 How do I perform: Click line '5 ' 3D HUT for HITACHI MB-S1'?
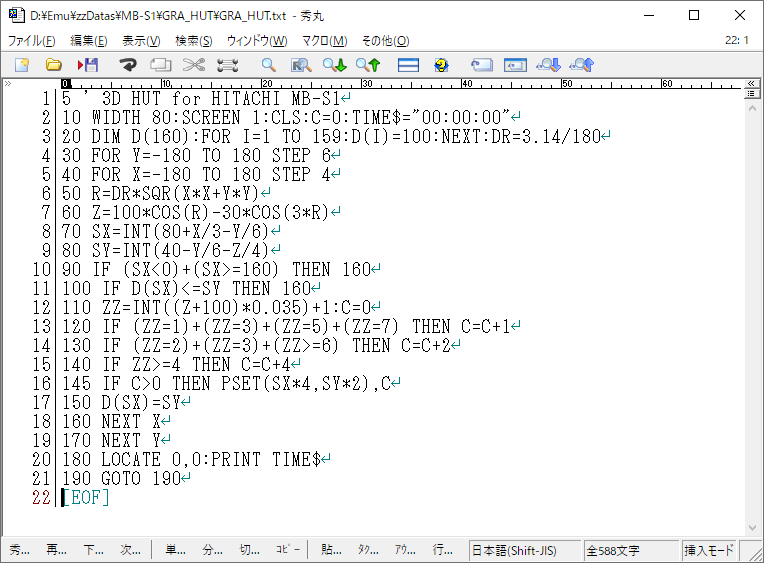[201, 98]
